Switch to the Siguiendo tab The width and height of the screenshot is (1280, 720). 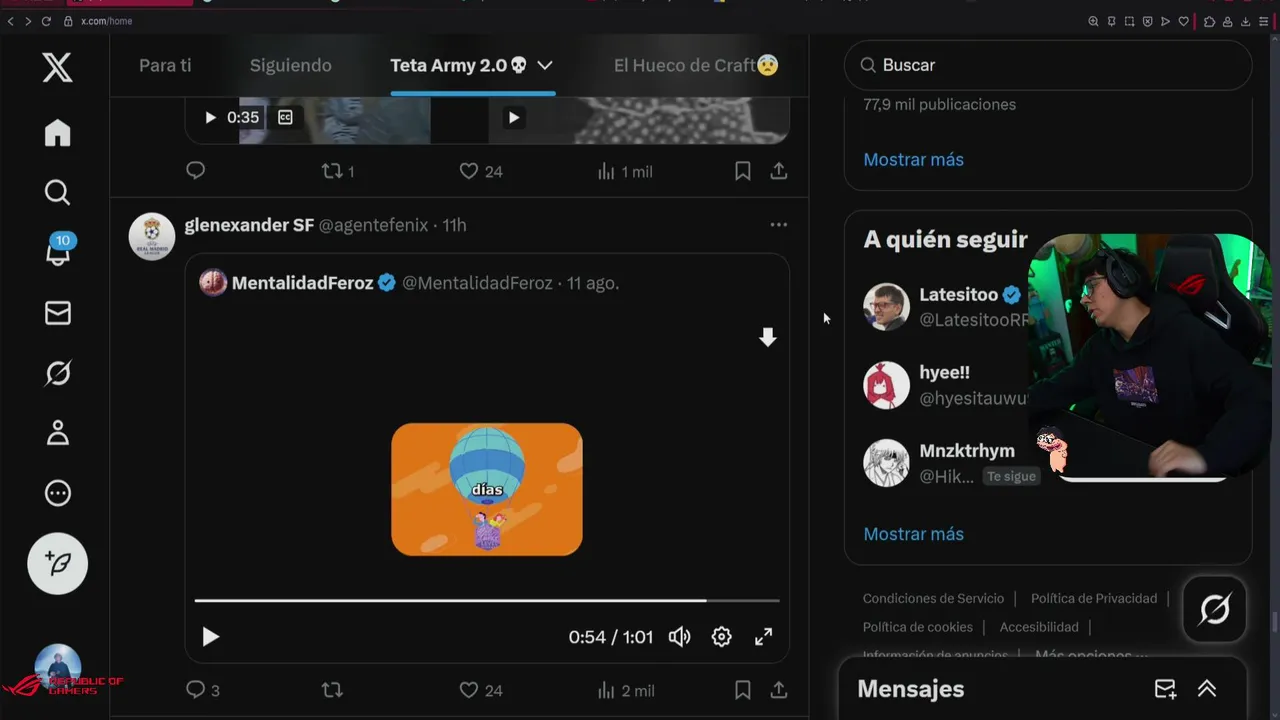coord(290,65)
